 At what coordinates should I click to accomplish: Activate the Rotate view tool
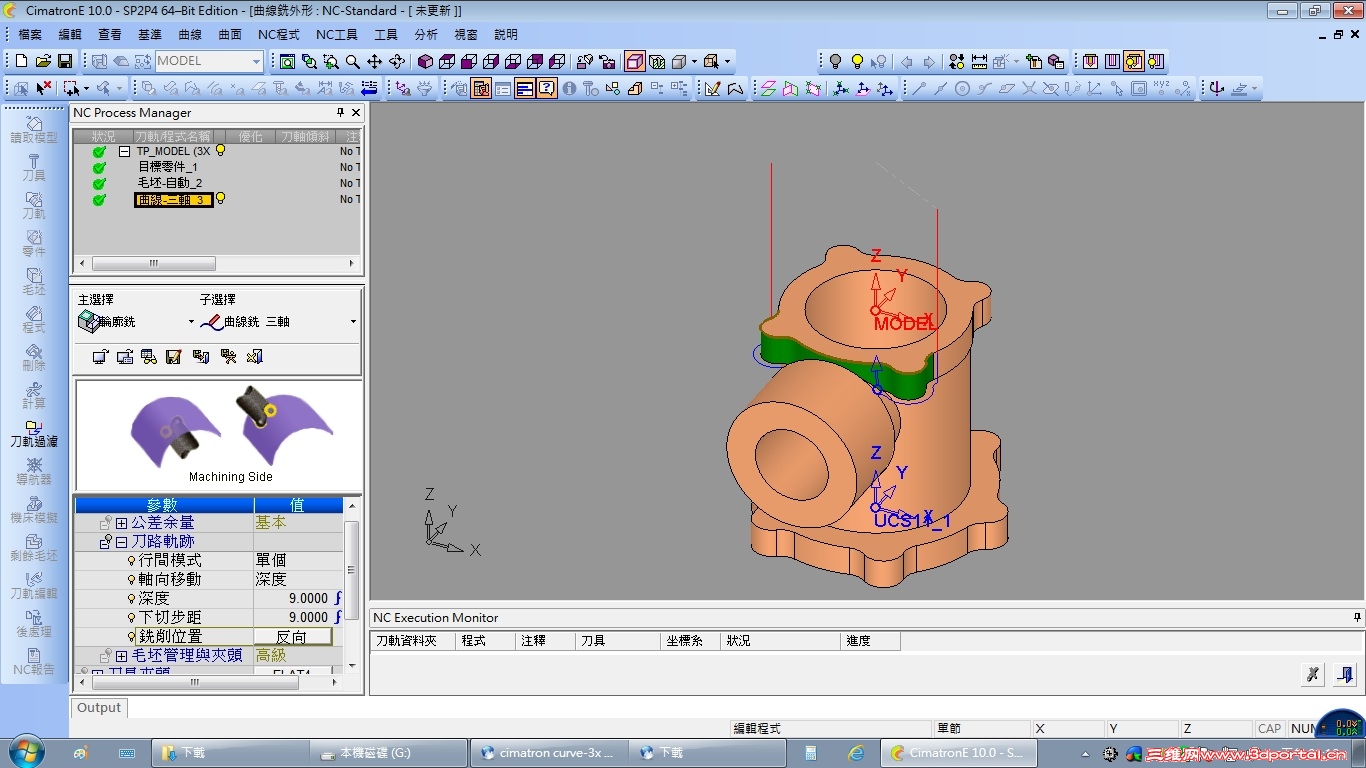pos(396,61)
